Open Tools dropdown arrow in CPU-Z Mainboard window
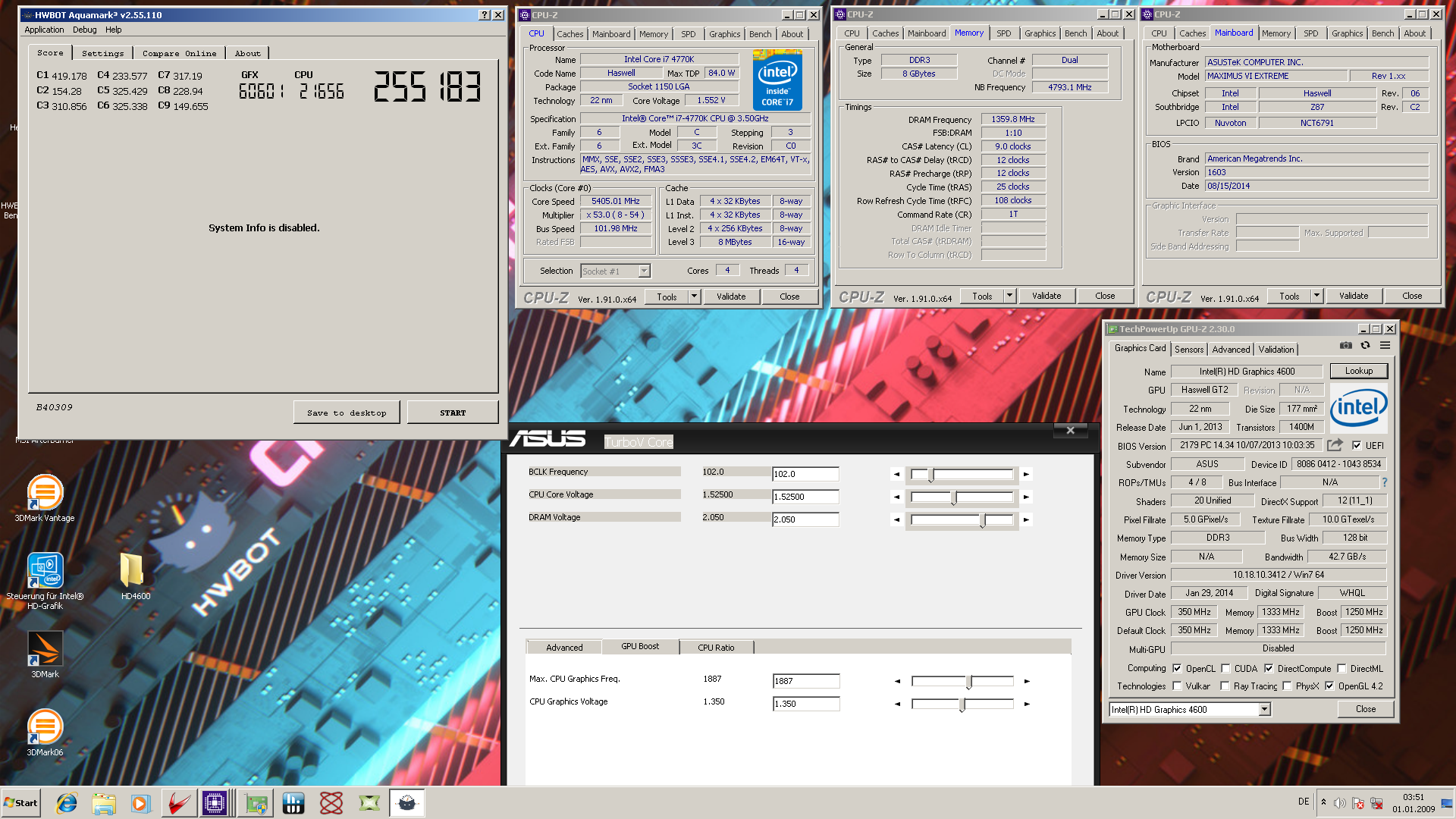This screenshot has width=1456, height=819. point(1316,296)
